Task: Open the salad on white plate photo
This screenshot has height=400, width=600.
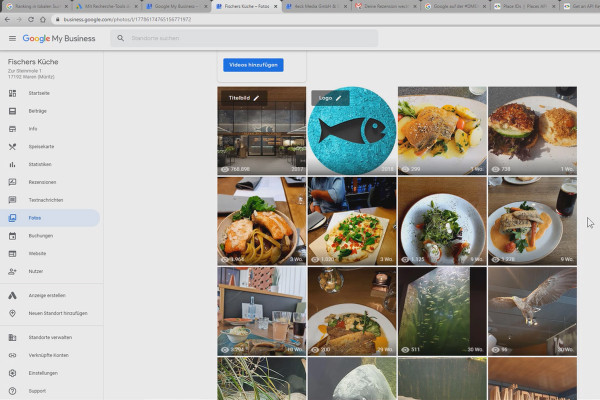Action: [442, 221]
